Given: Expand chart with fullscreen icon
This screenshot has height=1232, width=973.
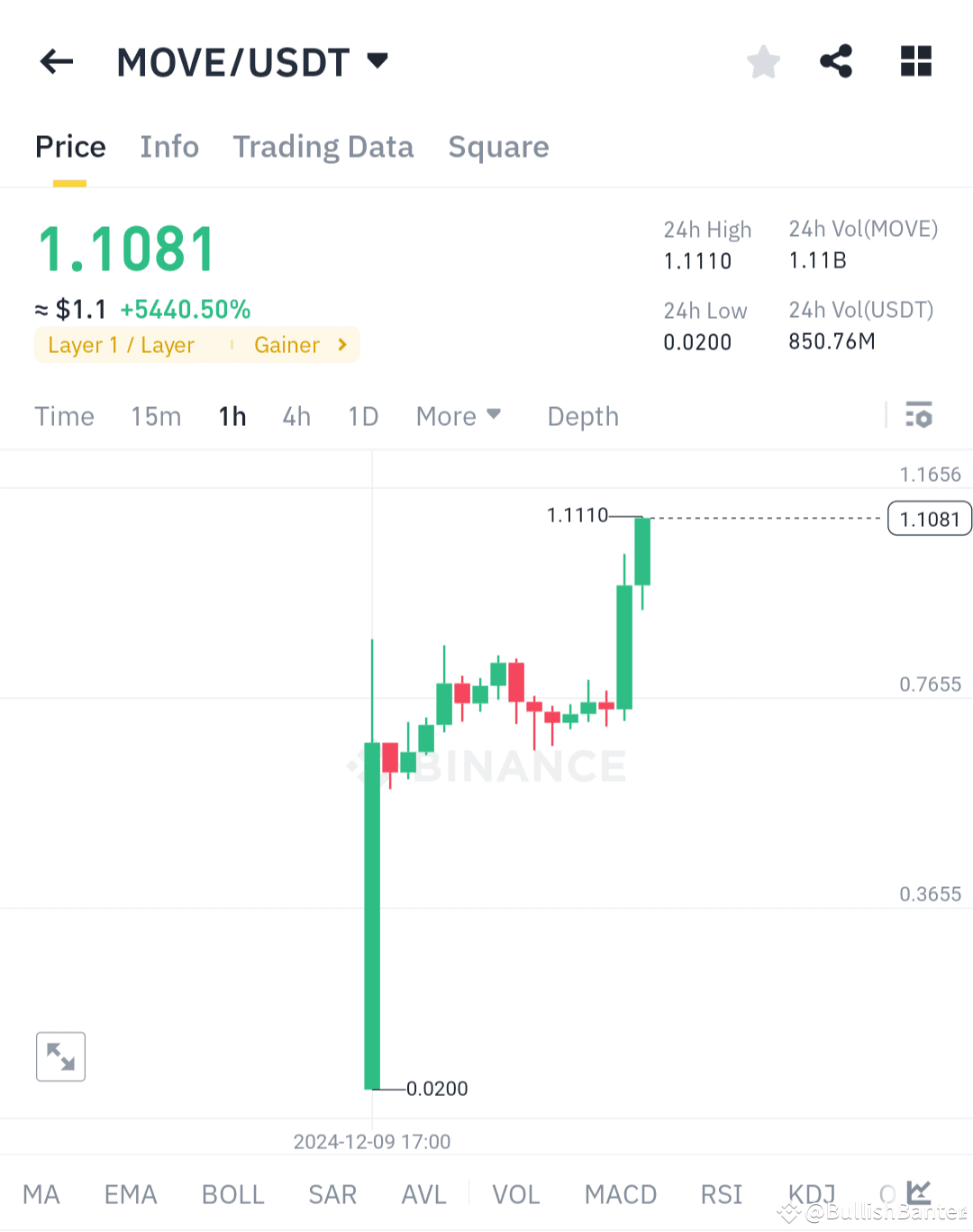Looking at the screenshot, I should point(60,1056).
